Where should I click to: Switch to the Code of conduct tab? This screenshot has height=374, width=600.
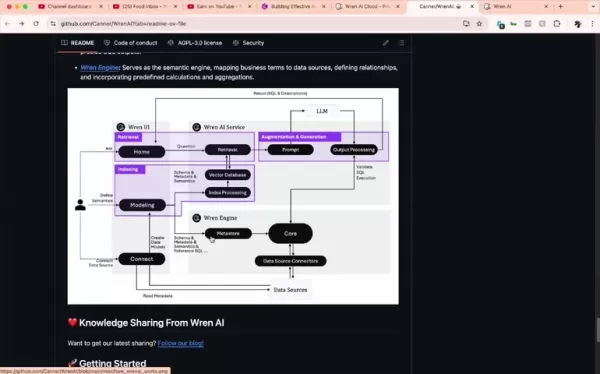coord(130,43)
